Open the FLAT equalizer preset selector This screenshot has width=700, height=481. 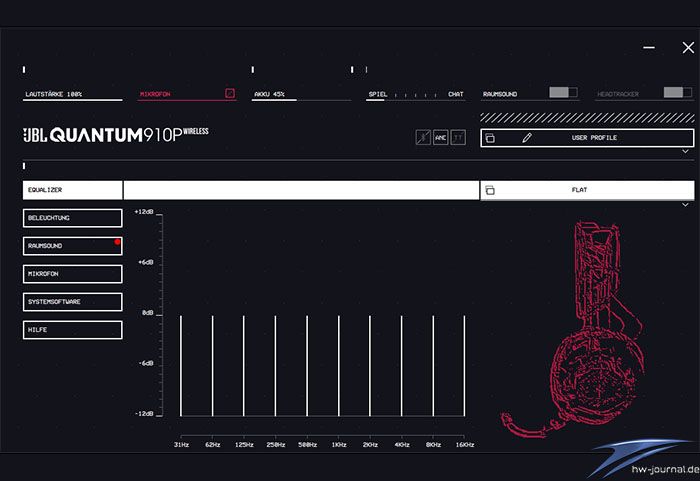587,190
